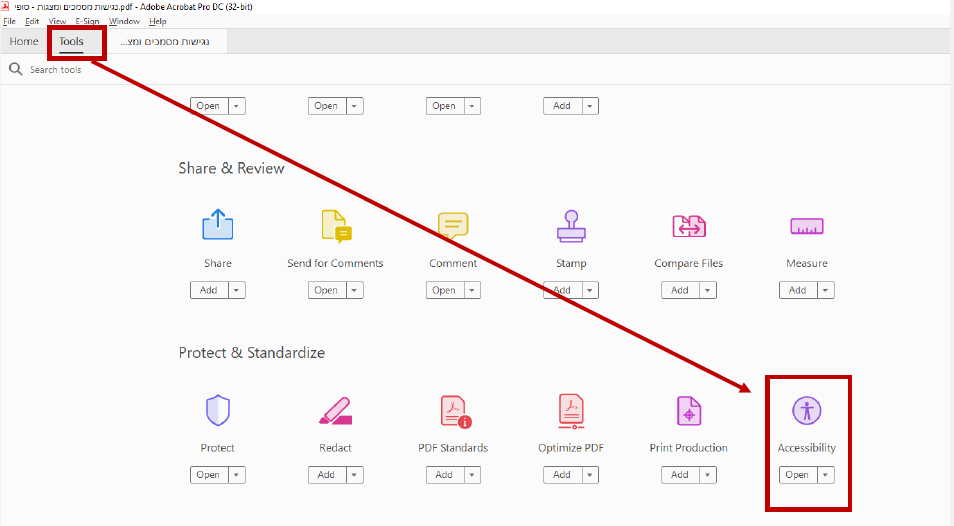954x526 pixels.
Task: Open the Edit menu
Action: 32,21
